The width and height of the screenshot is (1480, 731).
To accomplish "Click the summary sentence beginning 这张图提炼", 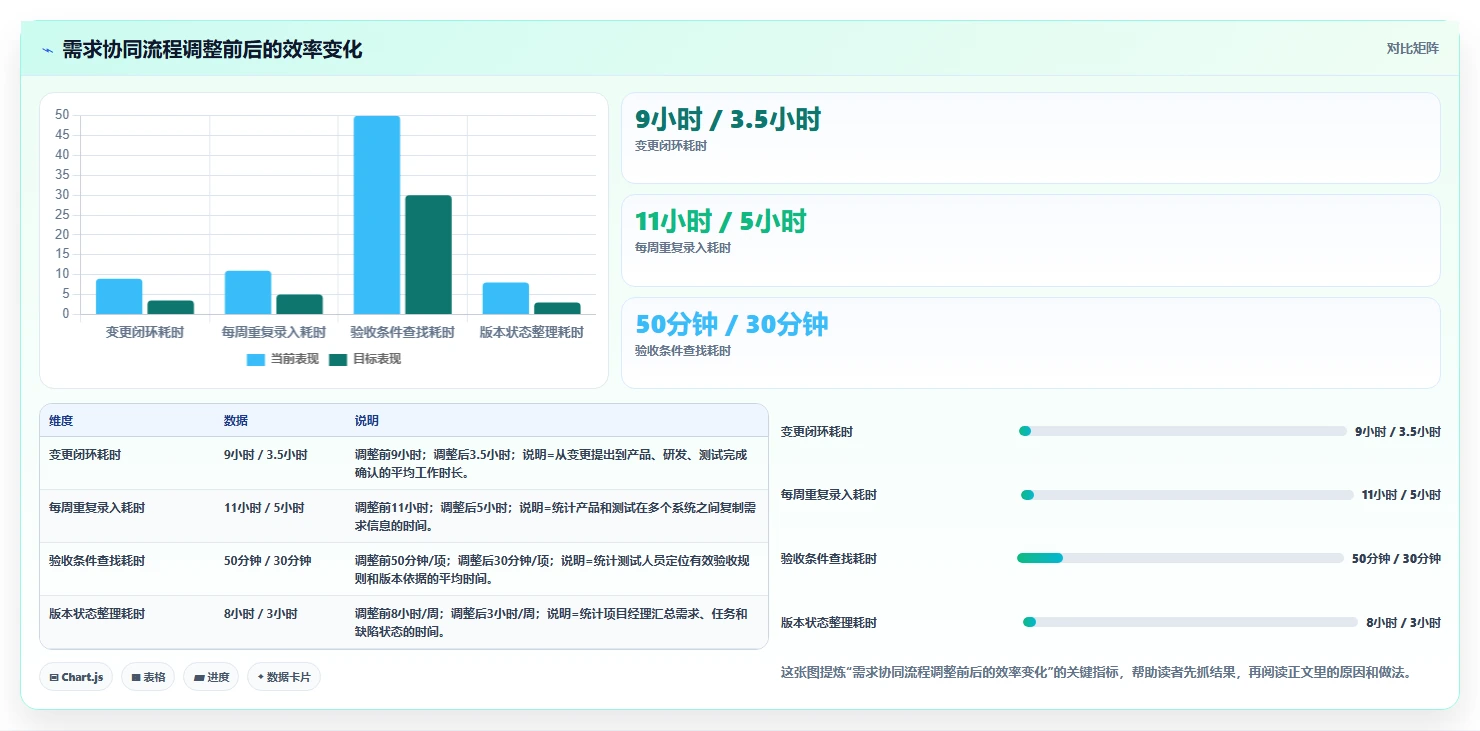I will [1099, 673].
